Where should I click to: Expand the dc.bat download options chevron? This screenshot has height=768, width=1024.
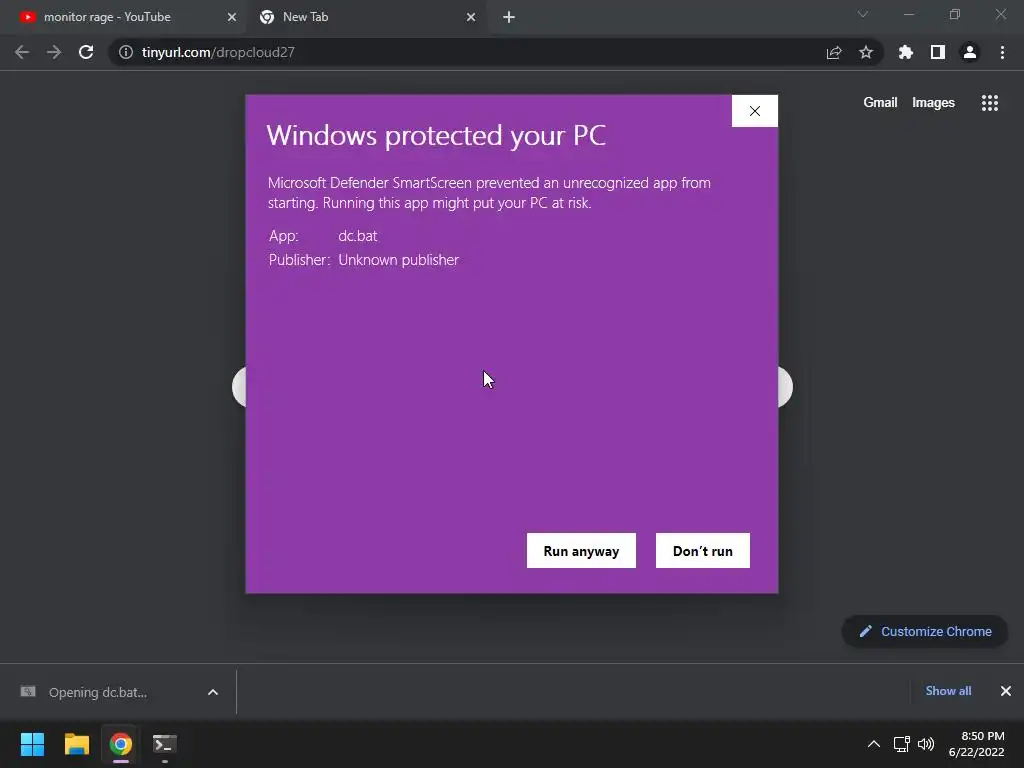point(213,692)
